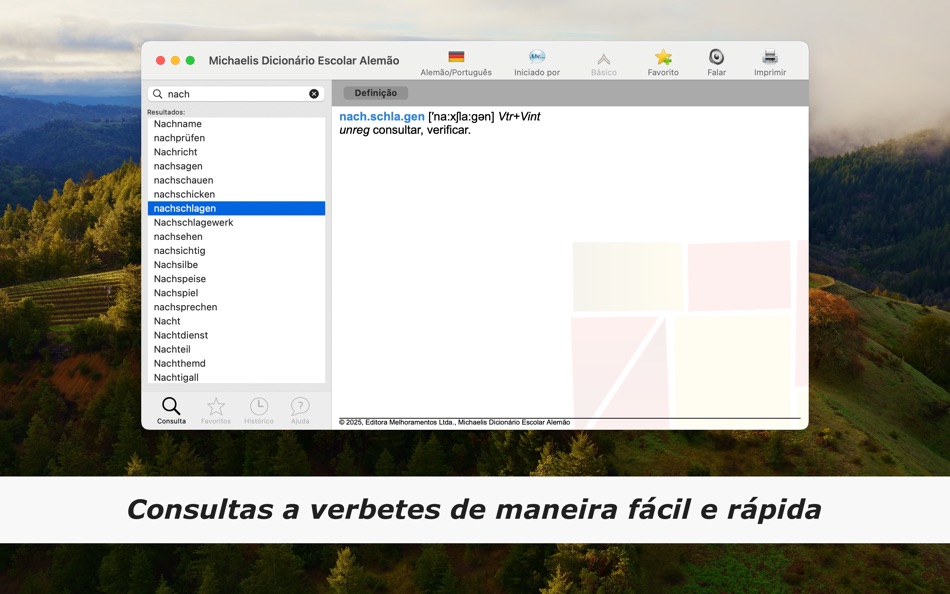Select 'nachschicken' in results list

tap(236, 194)
